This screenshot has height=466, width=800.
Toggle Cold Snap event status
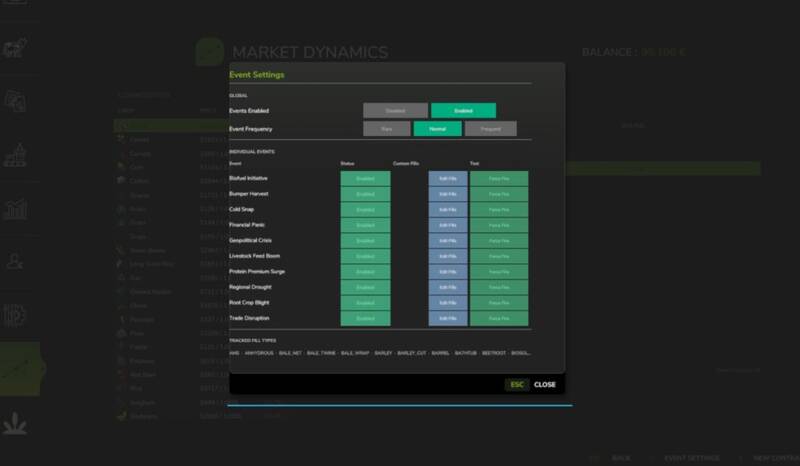[365, 210]
